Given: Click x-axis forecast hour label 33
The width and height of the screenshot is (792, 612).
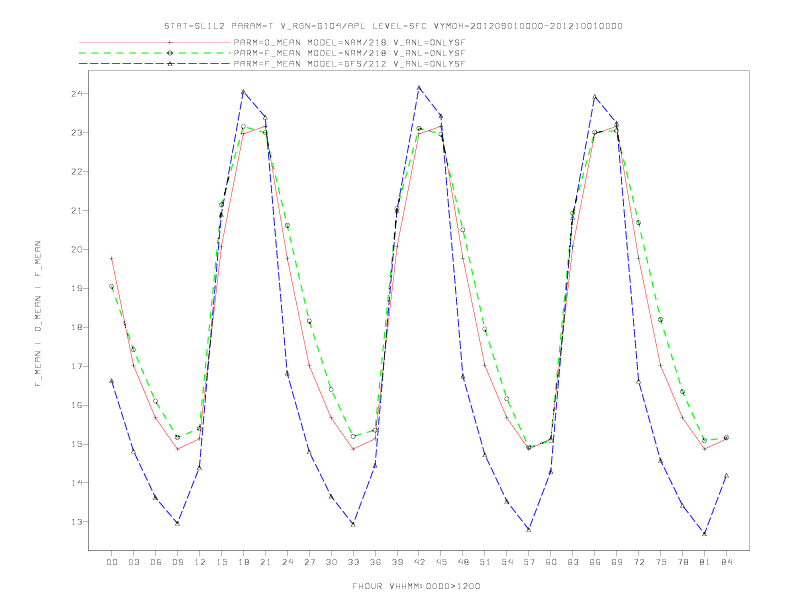Looking at the screenshot, I should pos(353,562).
